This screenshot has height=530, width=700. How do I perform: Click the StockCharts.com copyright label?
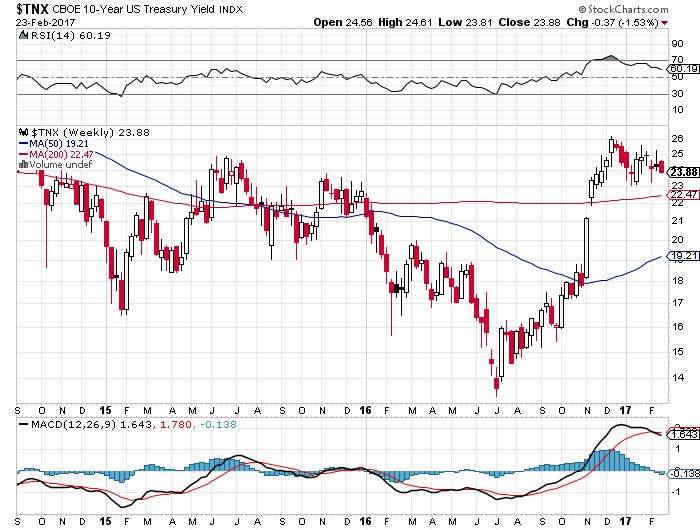[x=624, y=9]
